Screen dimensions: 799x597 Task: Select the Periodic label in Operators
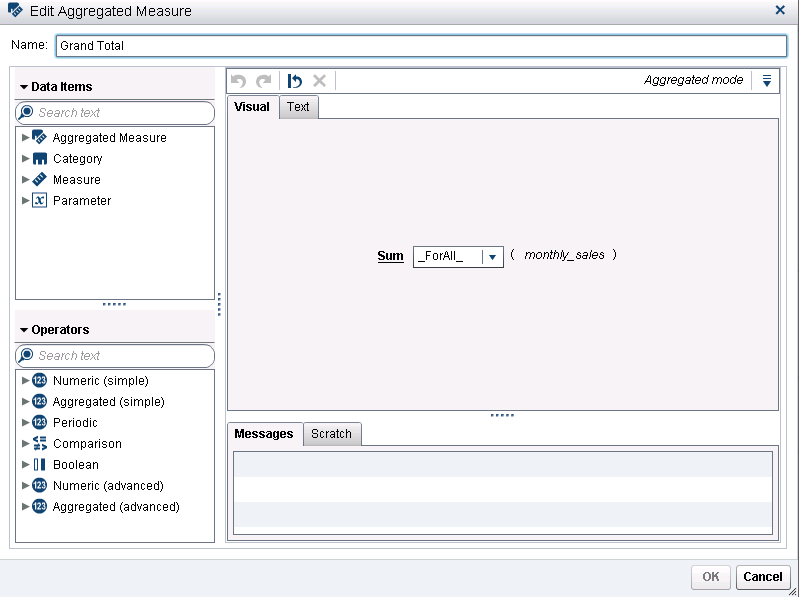[x=75, y=423]
